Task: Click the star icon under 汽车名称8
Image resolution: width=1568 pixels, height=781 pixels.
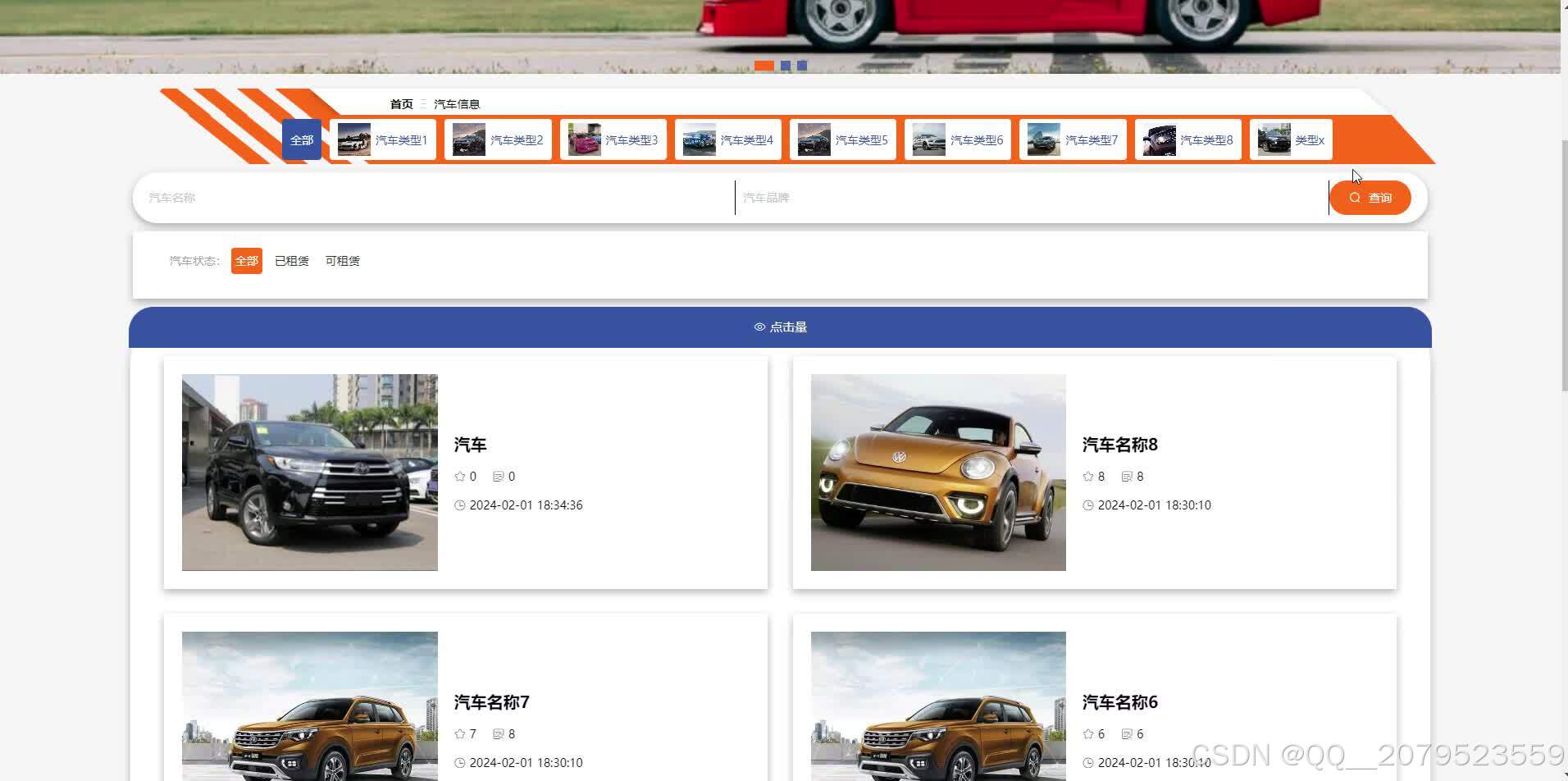Action: [1088, 477]
